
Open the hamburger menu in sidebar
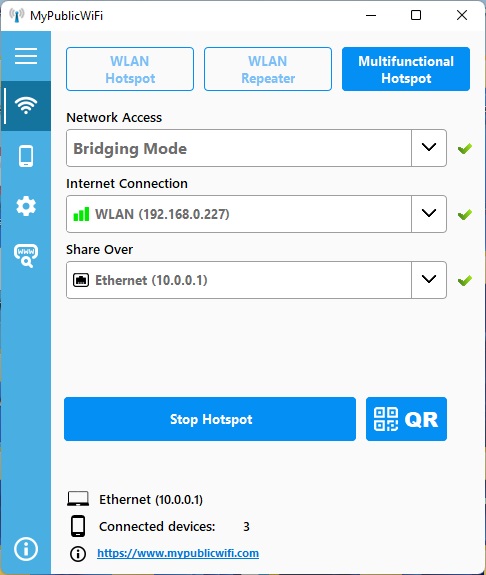click(x=26, y=56)
